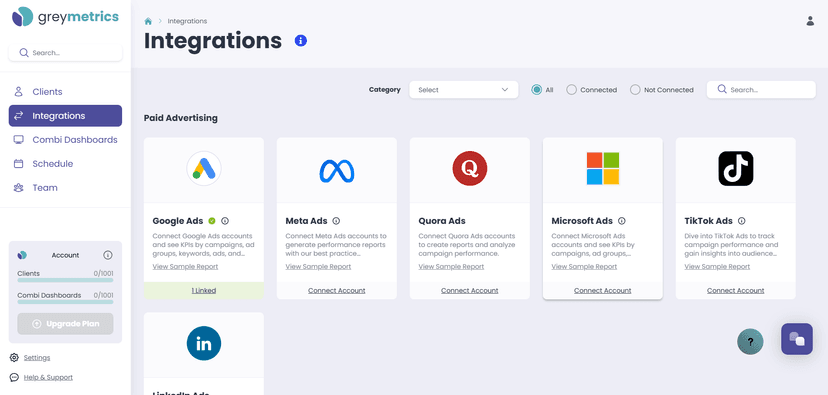Screen dimensions: 828x395
Task: Select the Not Connected filter radio
Action: pyautogui.click(x=635, y=90)
